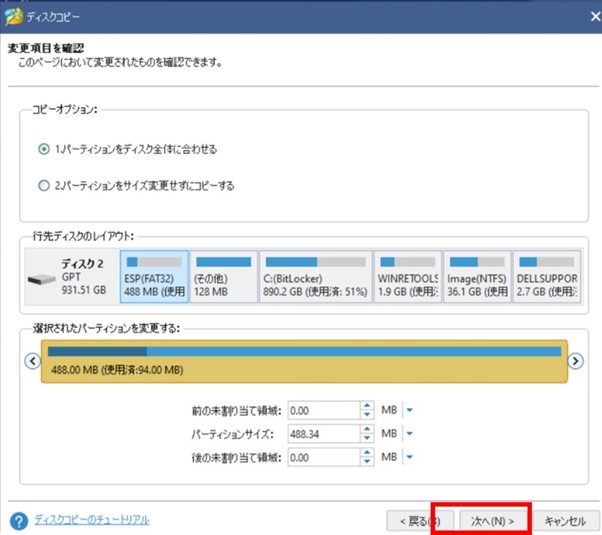Select the (その他) 128 MB partition
This screenshot has height=535, width=602.
(224, 277)
